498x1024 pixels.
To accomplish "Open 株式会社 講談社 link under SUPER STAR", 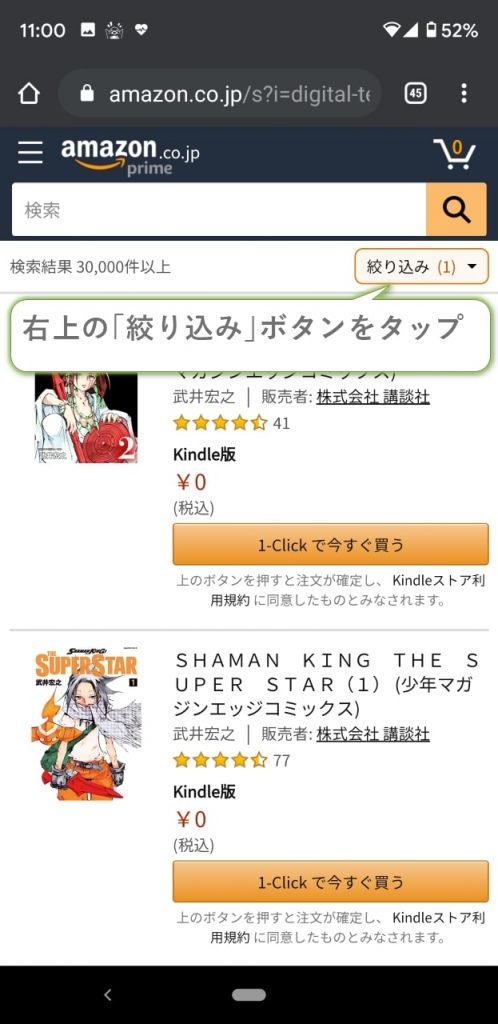I will 373,733.
